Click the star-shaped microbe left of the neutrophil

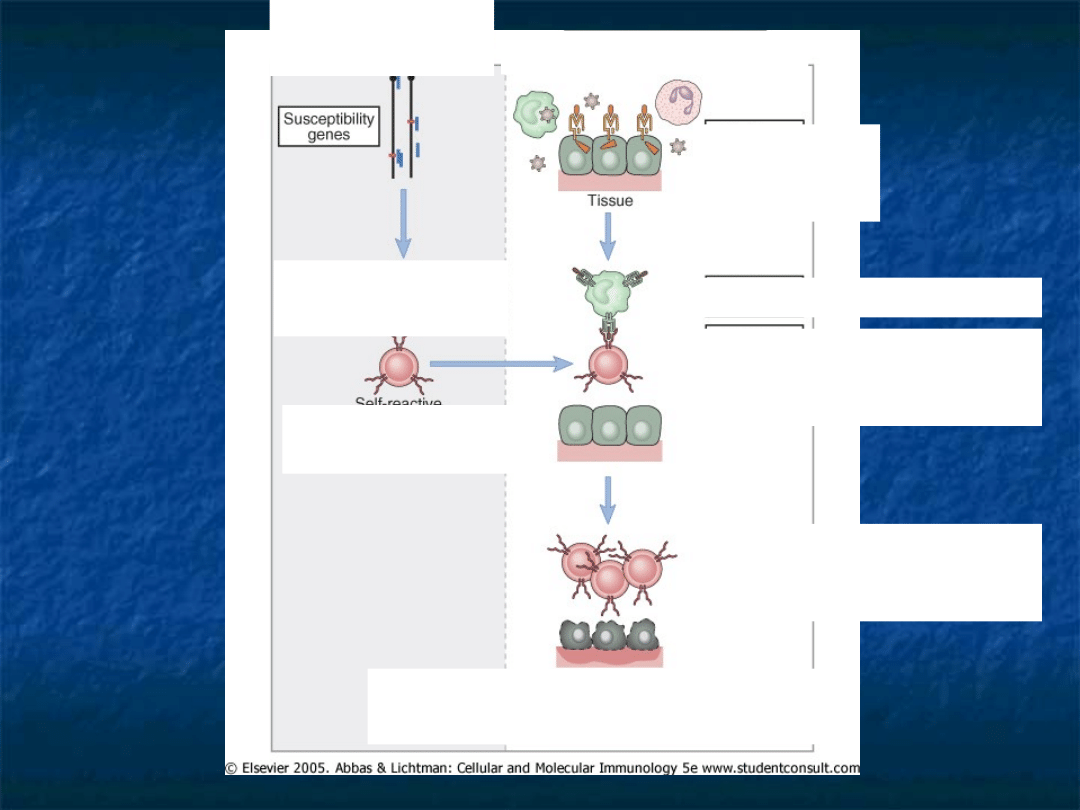click(x=592, y=101)
